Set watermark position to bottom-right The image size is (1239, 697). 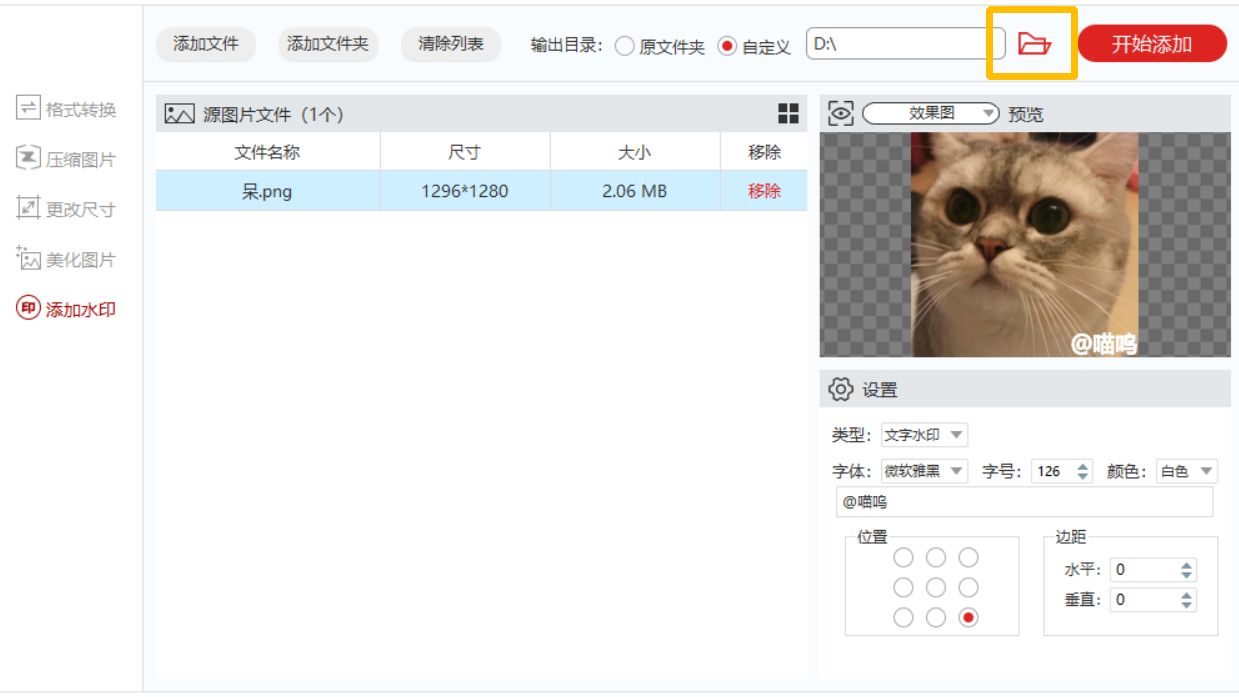click(968, 617)
